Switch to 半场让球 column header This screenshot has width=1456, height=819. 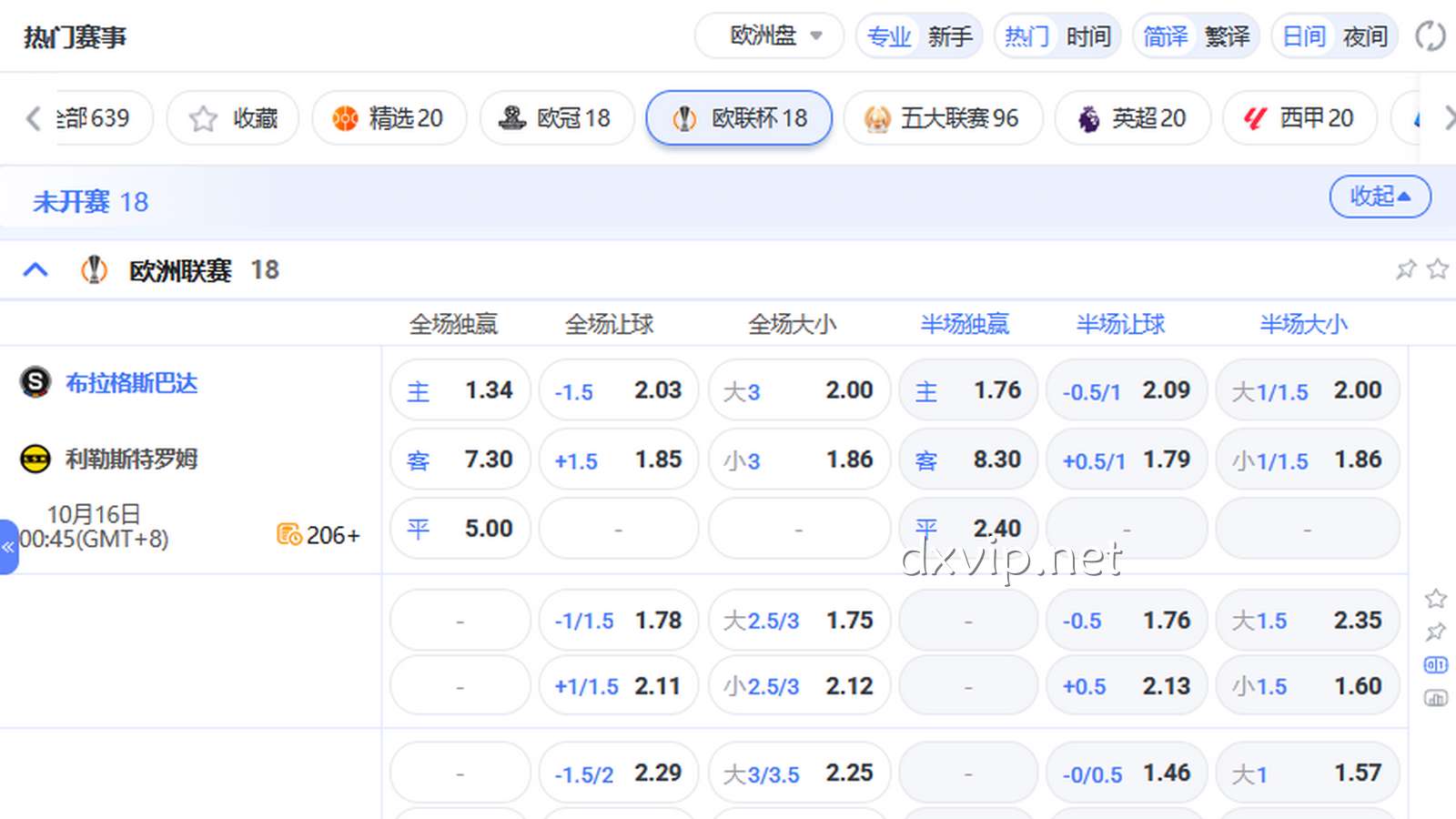click(x=1120, y=324)
